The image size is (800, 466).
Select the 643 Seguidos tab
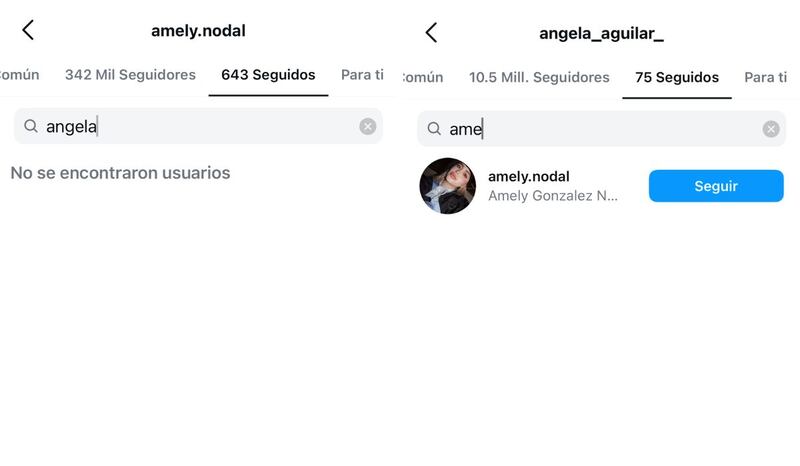pos(268,75)
